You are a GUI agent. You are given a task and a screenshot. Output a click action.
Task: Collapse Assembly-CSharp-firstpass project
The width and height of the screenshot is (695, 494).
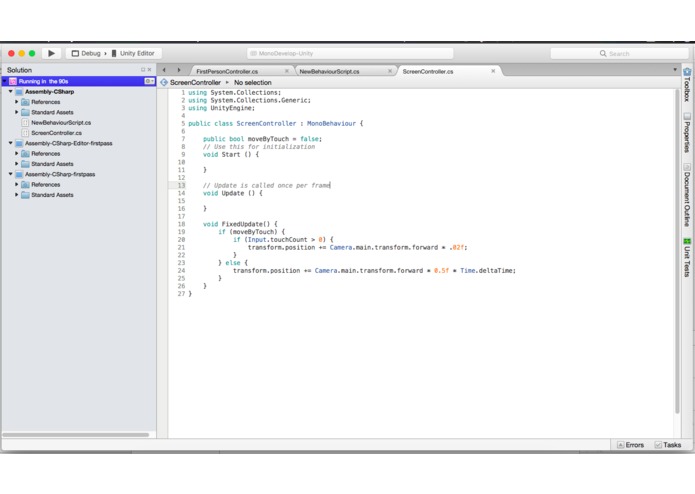tap(11, 174)
